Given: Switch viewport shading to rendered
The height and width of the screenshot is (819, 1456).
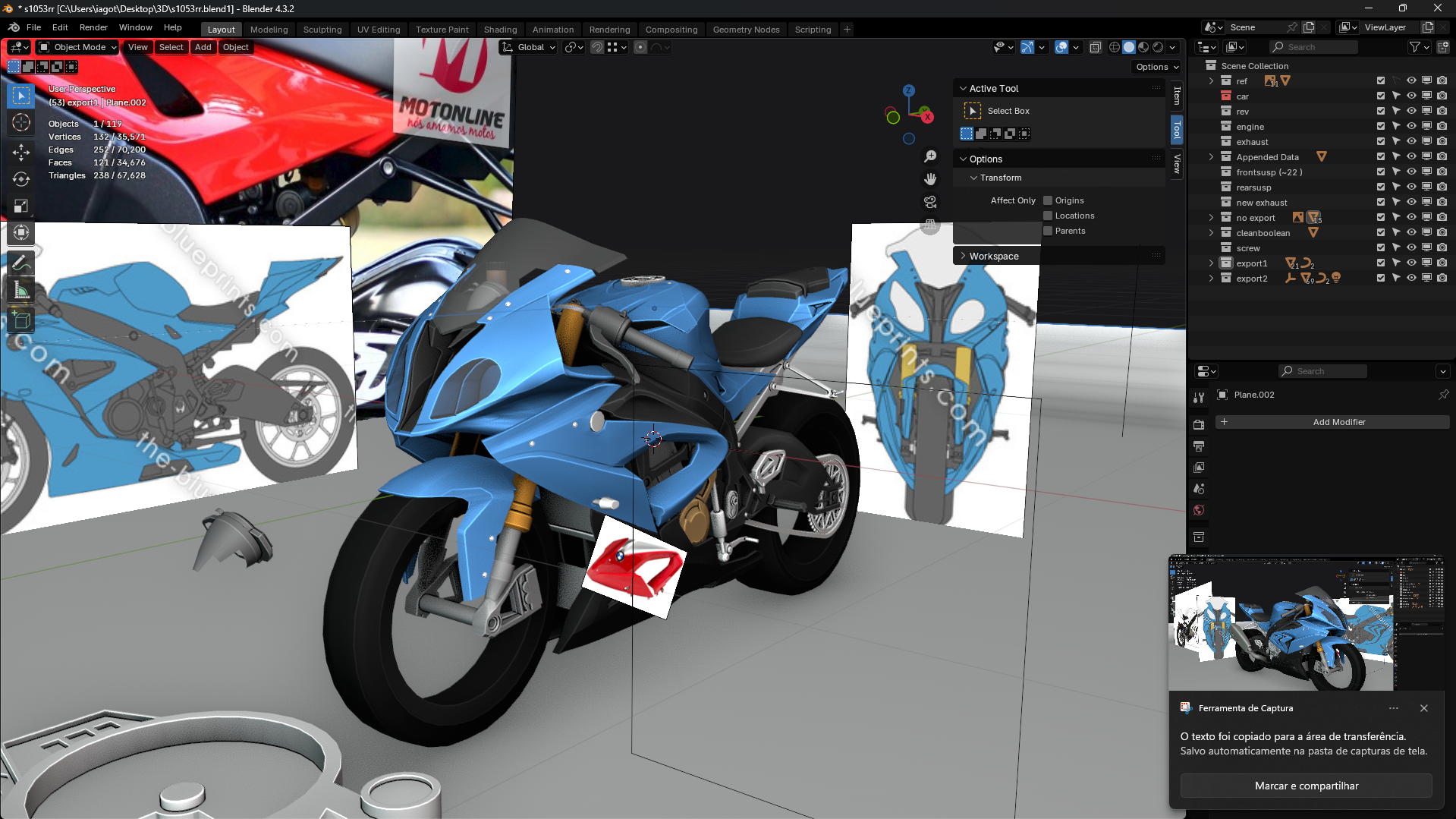Looking at the screenshot, I should tap(1158, 47).
